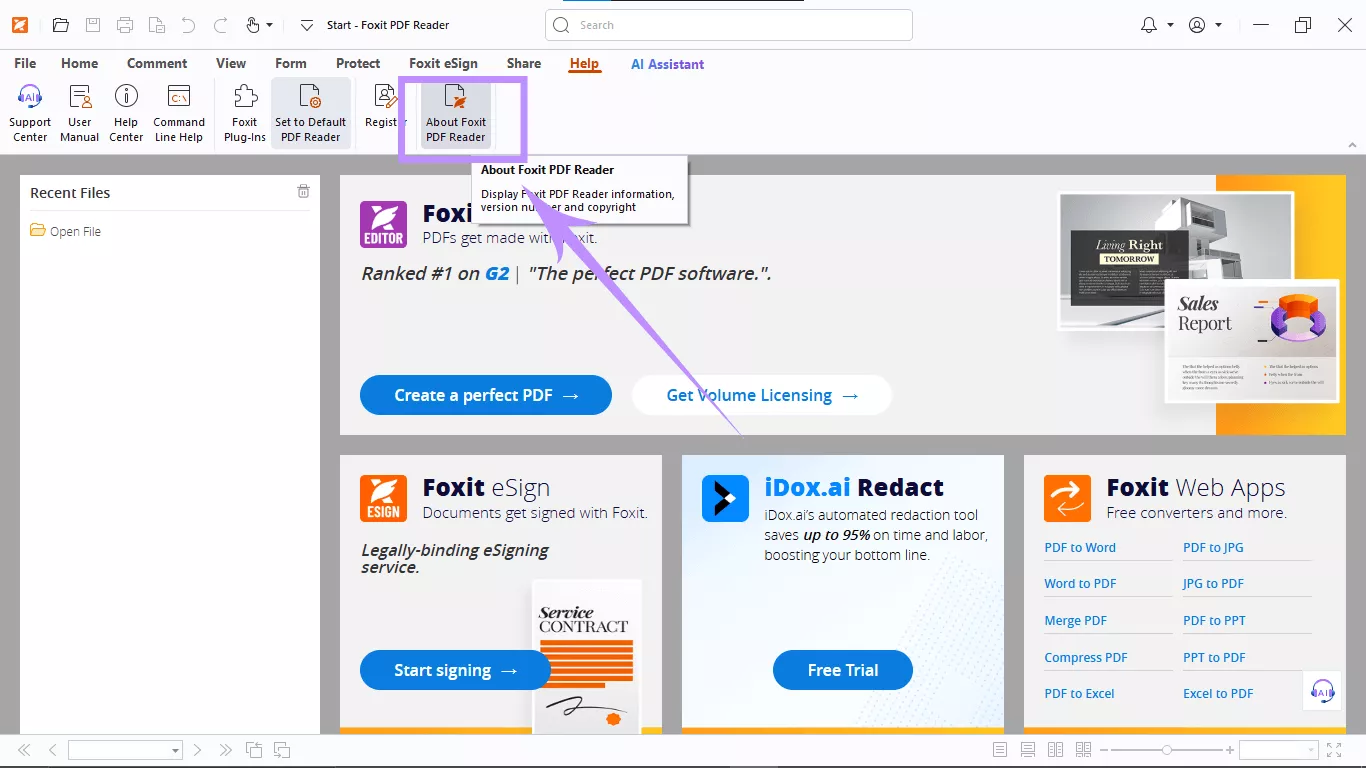The height and width of the screenshot is (768, 1366).
Task: Open the notifications bell
Action: point(1151,25)
